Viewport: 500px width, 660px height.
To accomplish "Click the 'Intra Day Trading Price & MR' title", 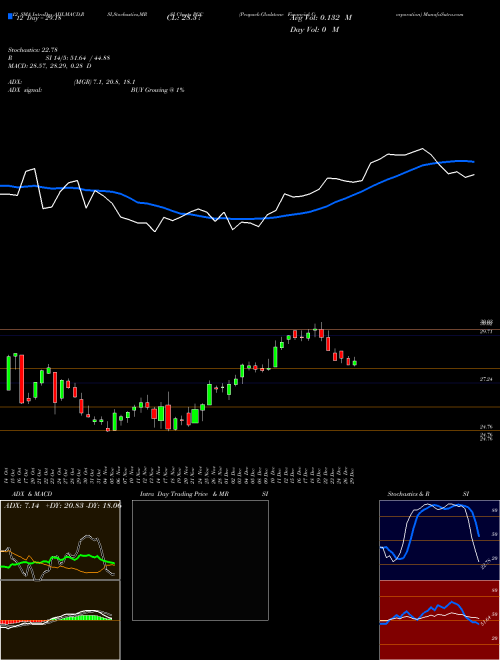I will (184, 494).
